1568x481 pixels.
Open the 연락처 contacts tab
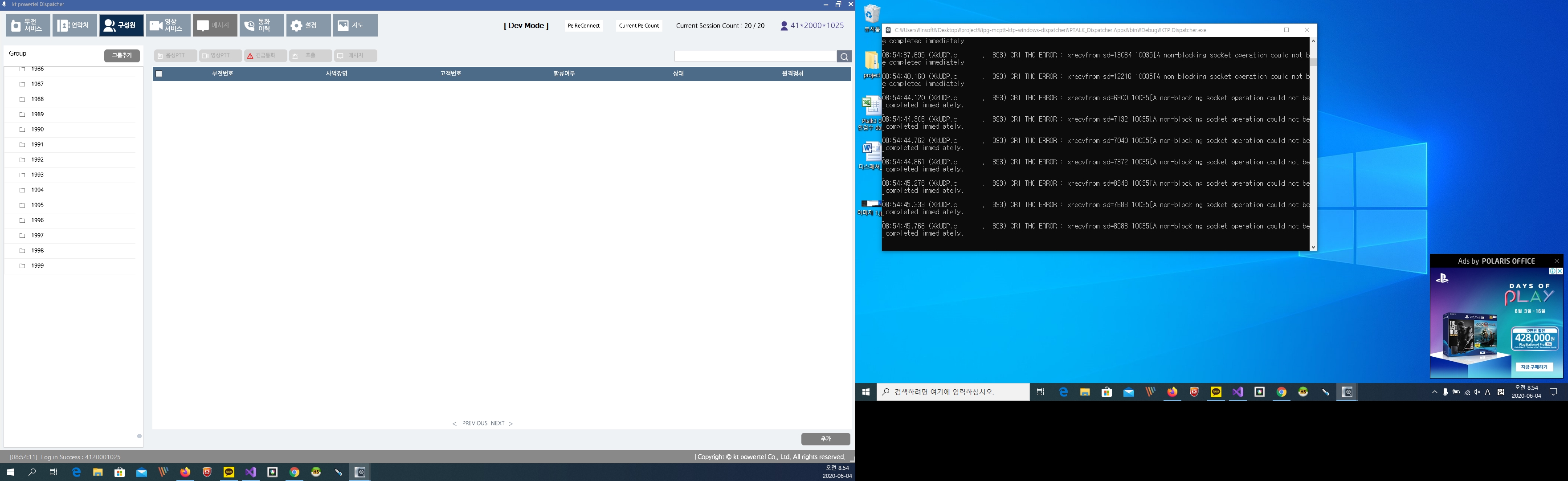[74, 25]
